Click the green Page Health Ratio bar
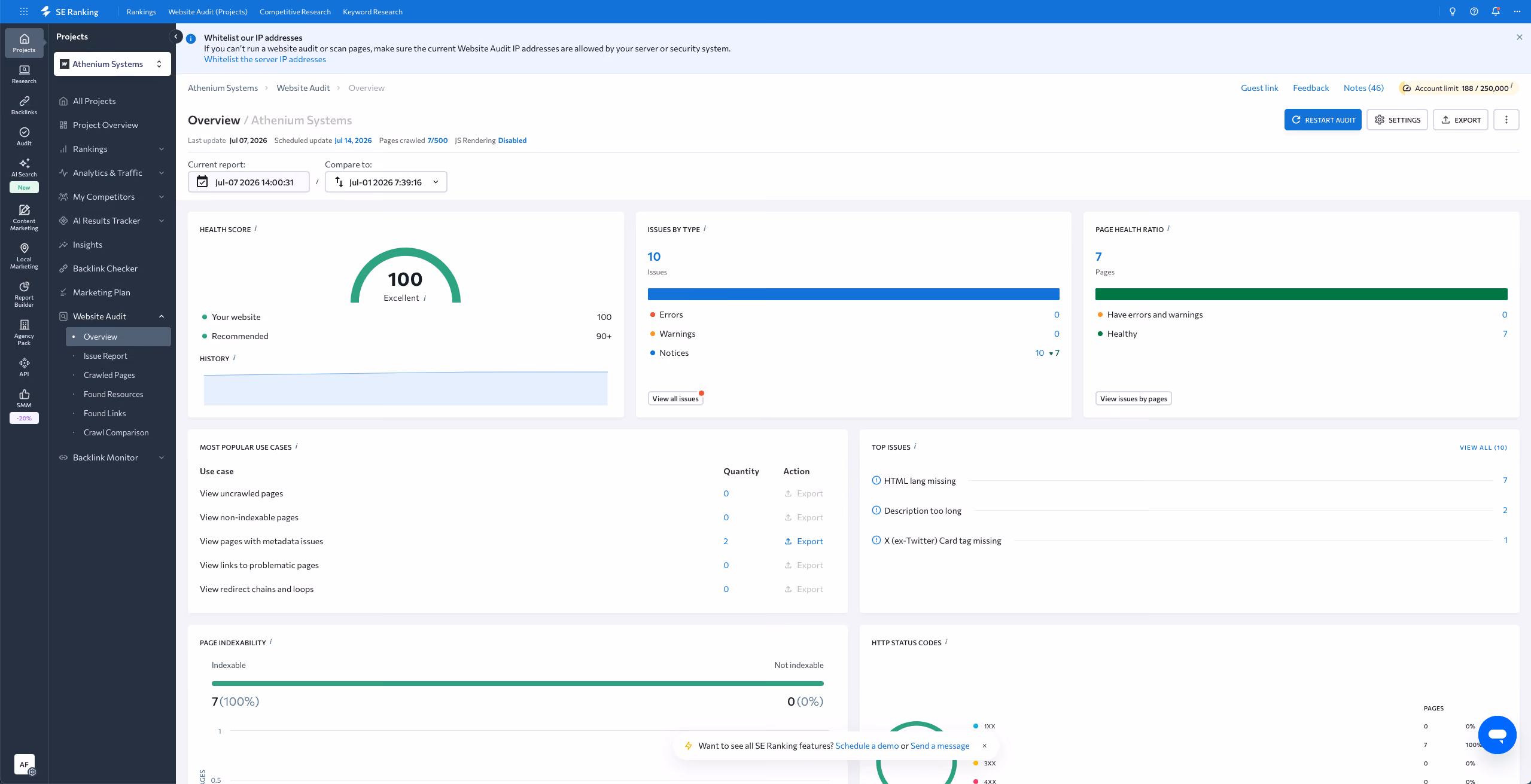This screenshot has width=1531, height=784. click(x=1301, y=294)
